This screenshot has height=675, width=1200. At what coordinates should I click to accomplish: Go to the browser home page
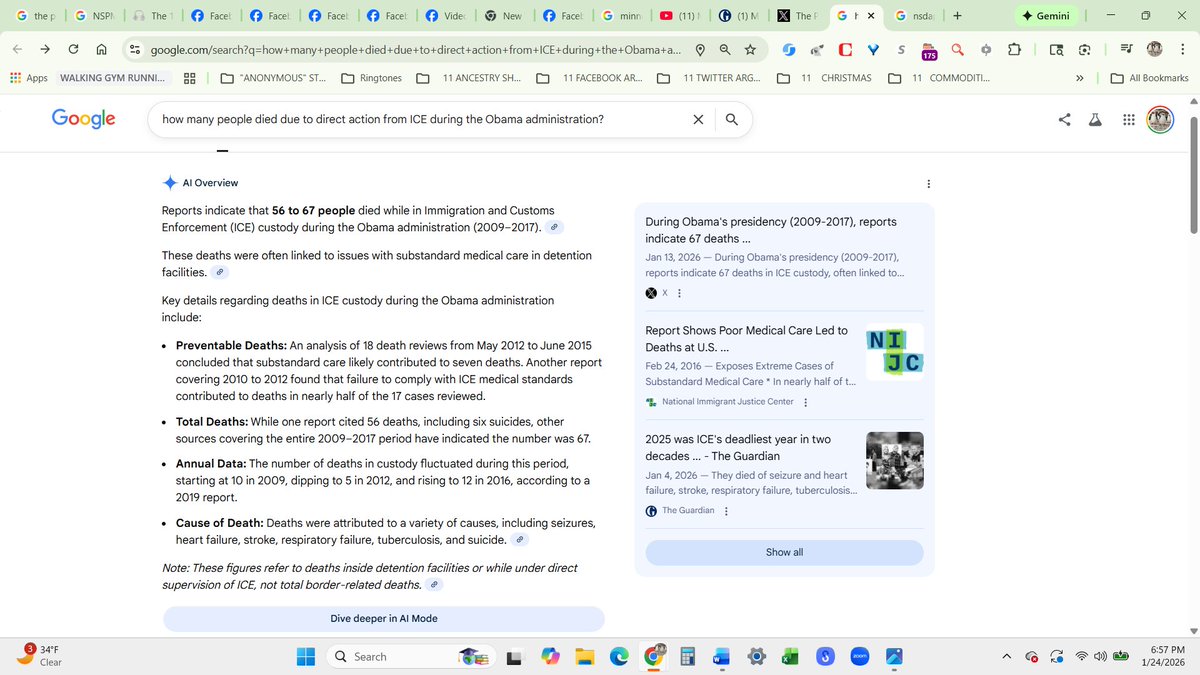click(x=102, y=50)
